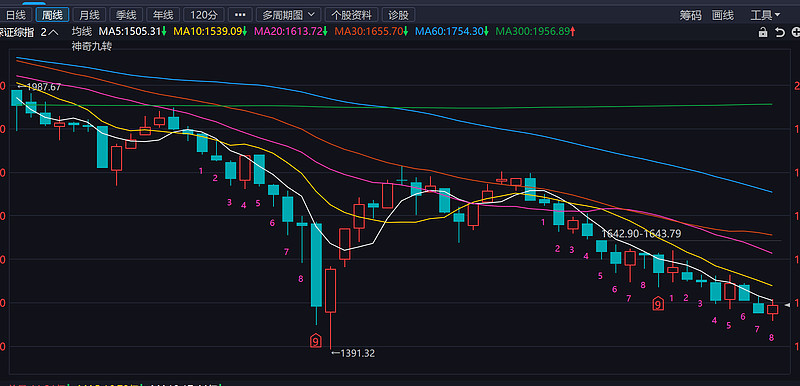
Task: Expand the 工具 tools menu
Action: (x=765, y=15)
